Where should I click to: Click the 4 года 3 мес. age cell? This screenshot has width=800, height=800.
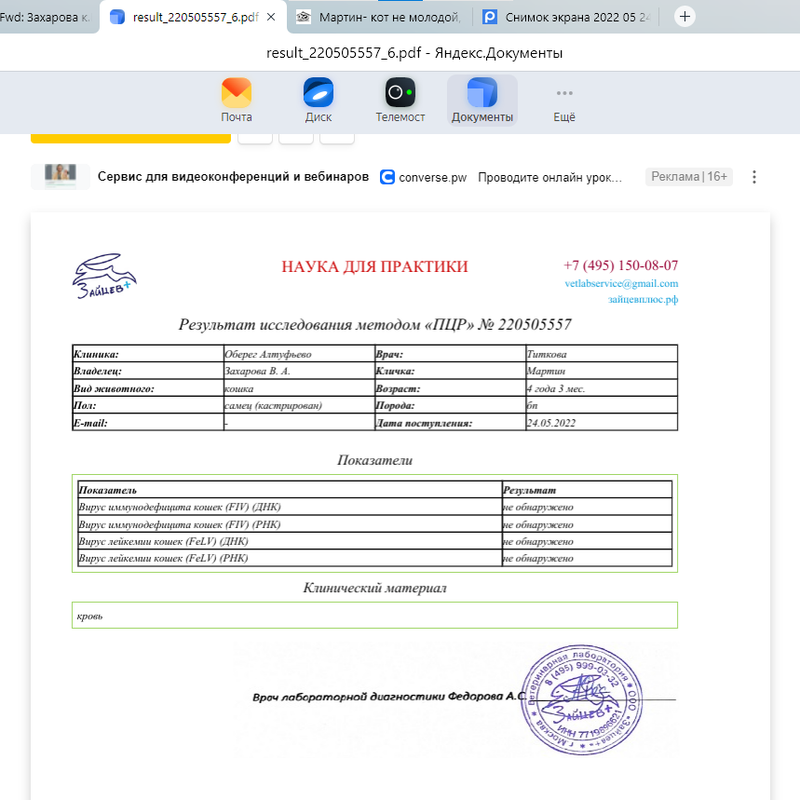pos(602,388)
